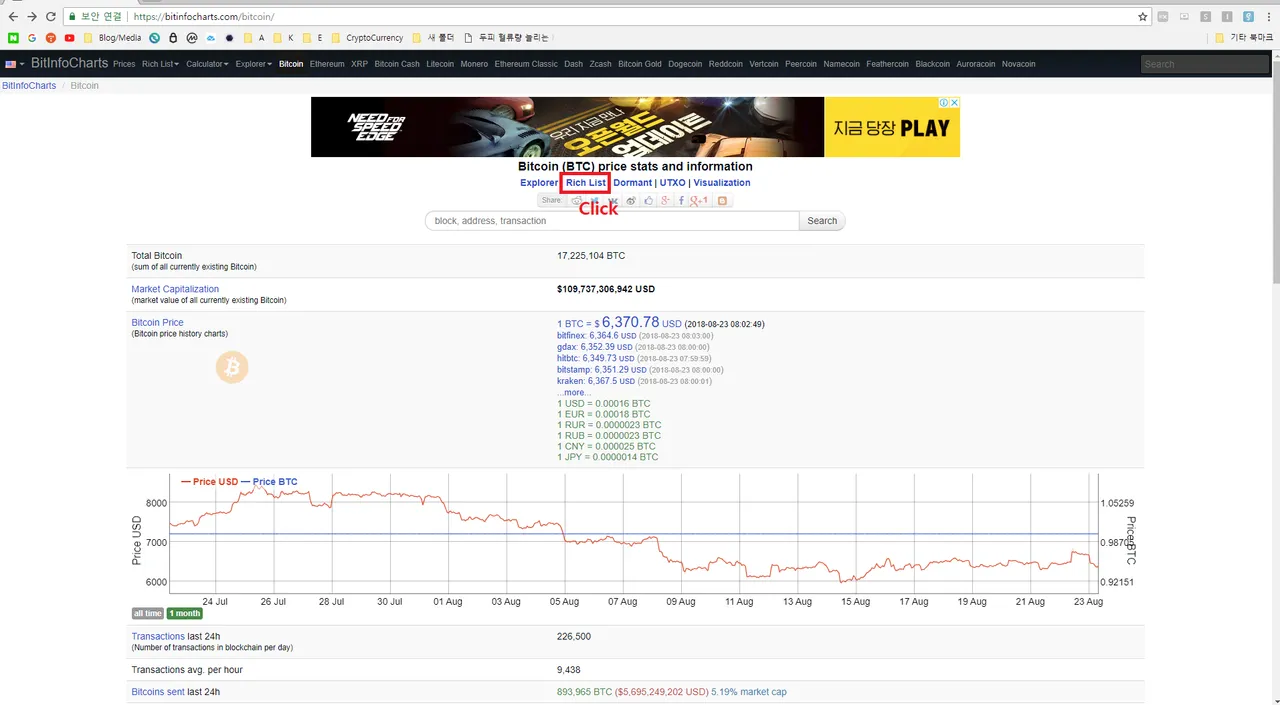Click the browser address bar URL

pyautogui.click(x=203, y=17)
